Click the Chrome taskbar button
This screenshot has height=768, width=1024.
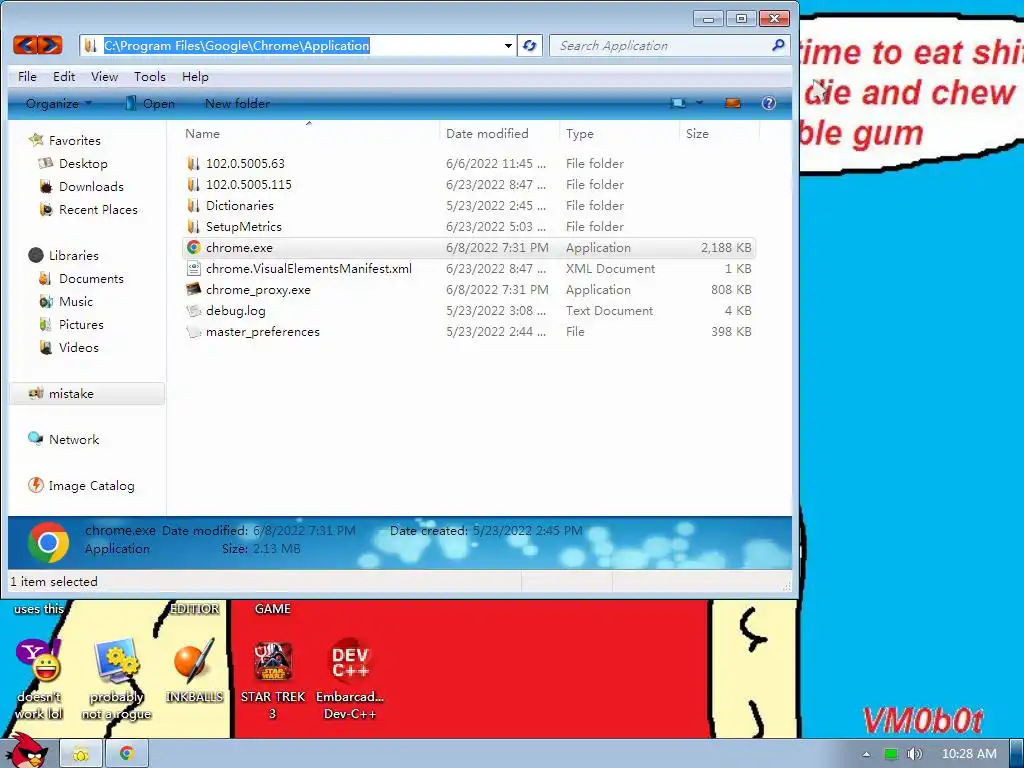tap(127, 754)
